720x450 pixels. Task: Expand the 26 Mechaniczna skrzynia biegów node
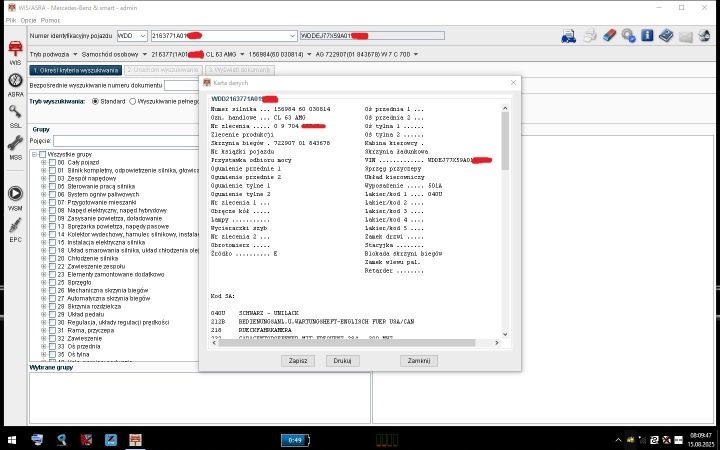[x=44, y=291]
